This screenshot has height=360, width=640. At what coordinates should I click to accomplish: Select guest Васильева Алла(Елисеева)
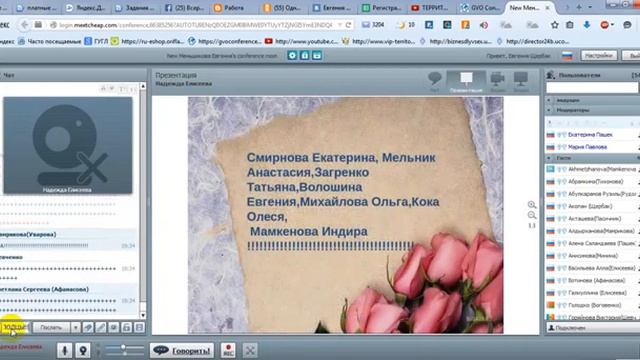[x=602, y=268]
